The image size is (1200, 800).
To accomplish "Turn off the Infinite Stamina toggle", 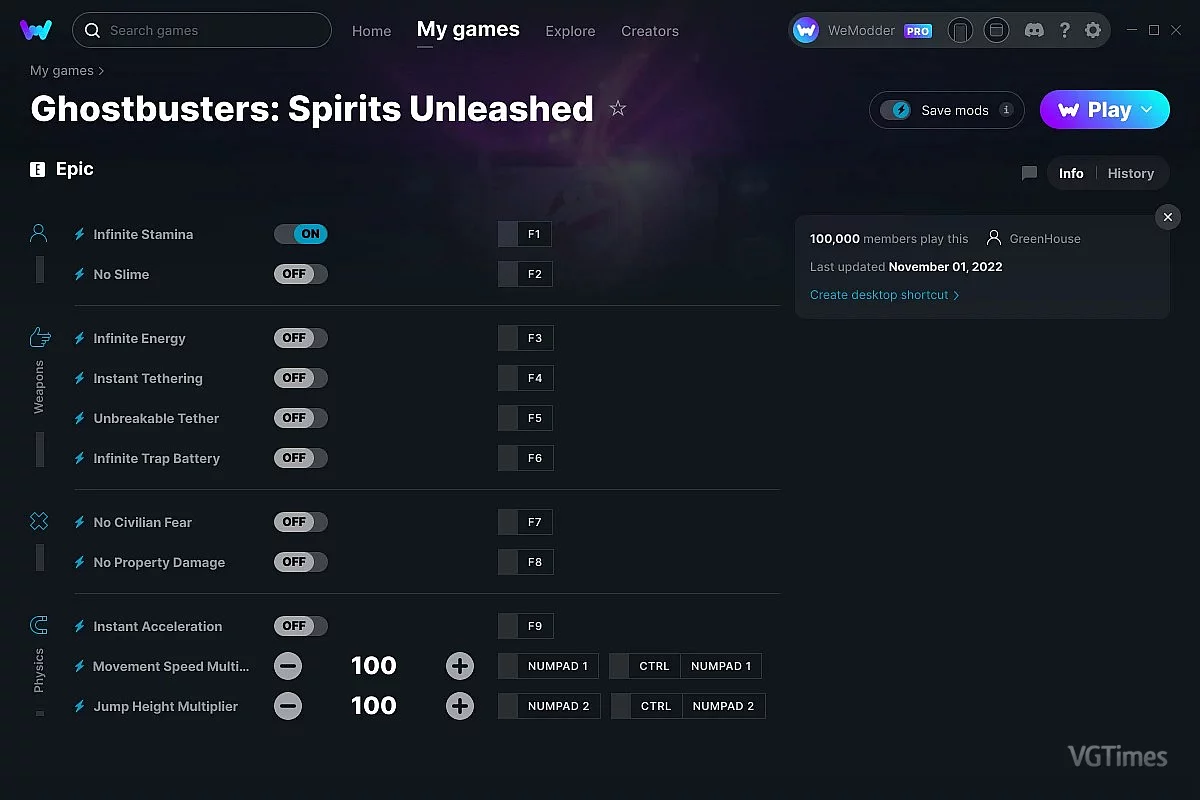I will pyautogui.click(x=301, y=234).
